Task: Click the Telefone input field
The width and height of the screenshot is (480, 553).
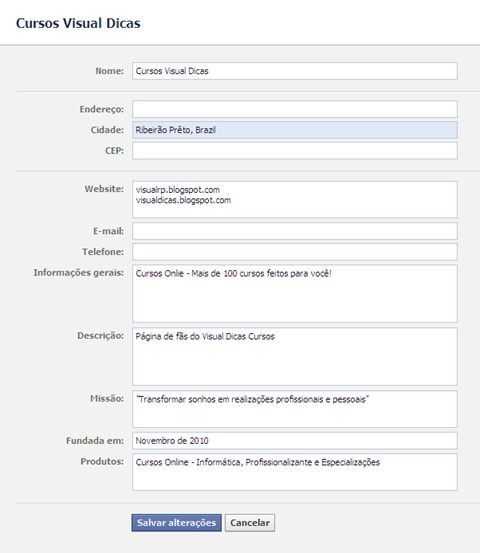Action: point(295,252)
